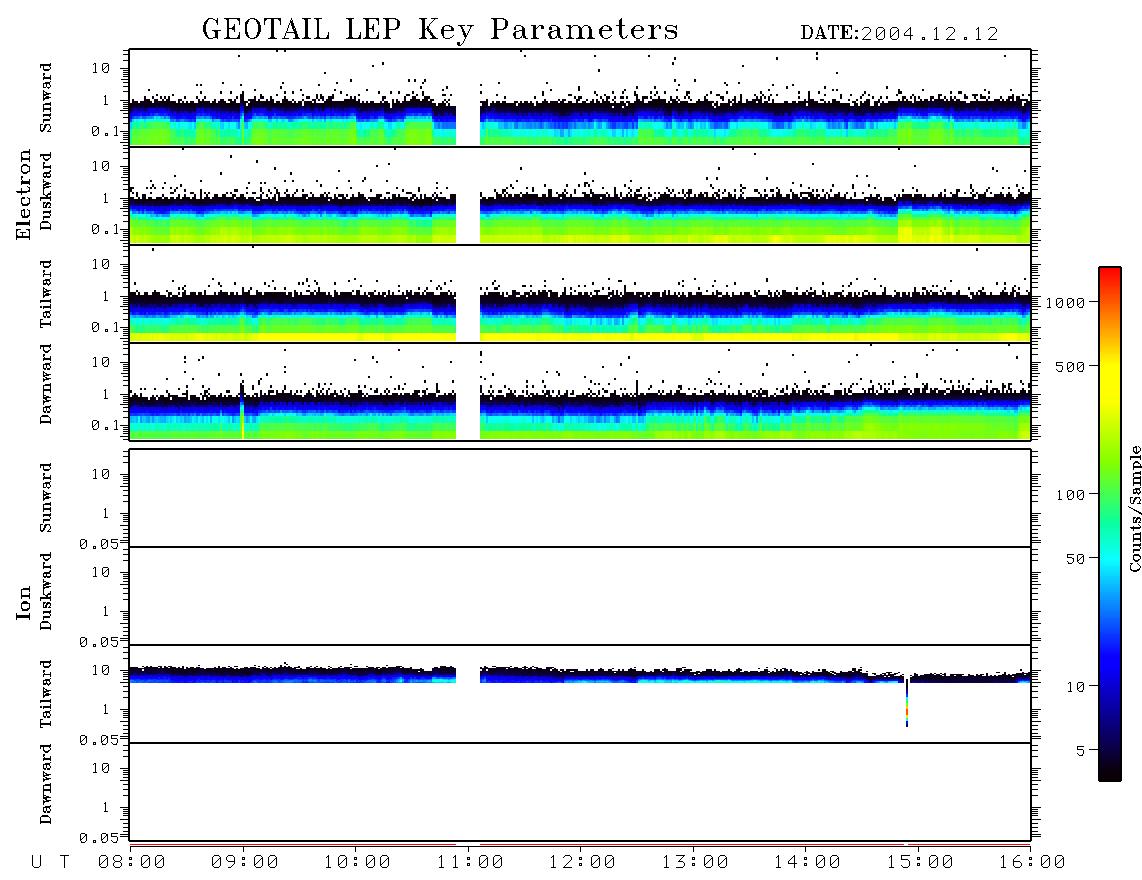Click the empty Ion Sunward panel
Viewport: 1142px width, 880px height.
580,498
